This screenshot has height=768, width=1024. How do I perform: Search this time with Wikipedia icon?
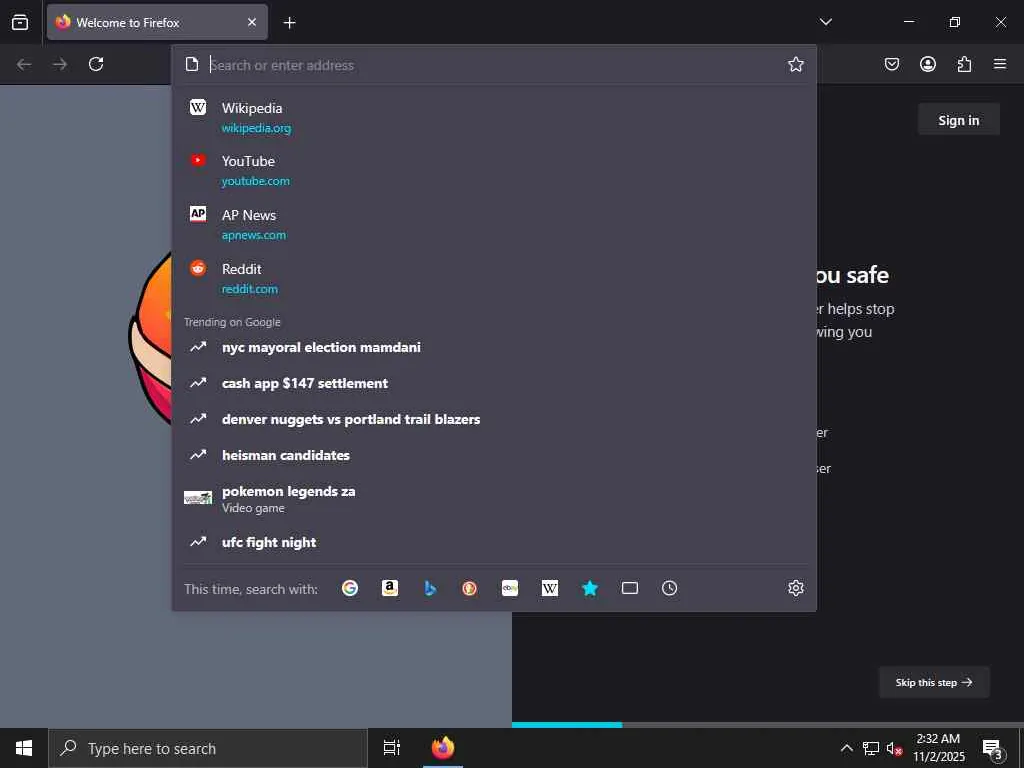pos(550,588)
